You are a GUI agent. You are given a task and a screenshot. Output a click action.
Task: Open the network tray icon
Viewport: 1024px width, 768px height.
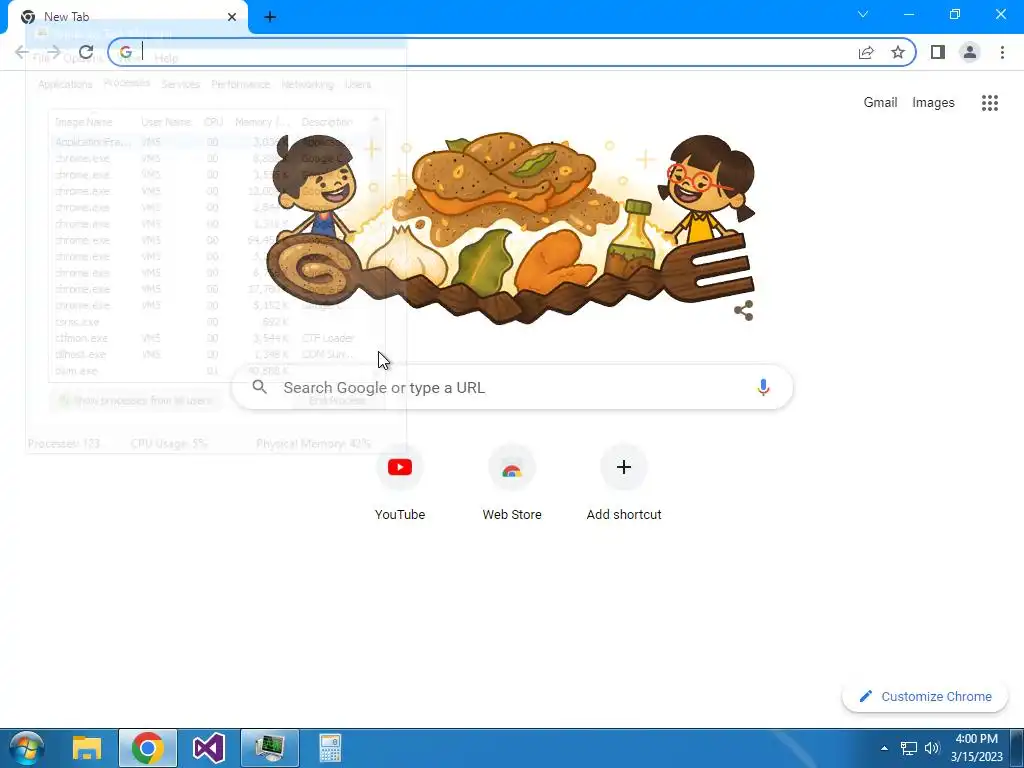point(908,748)
